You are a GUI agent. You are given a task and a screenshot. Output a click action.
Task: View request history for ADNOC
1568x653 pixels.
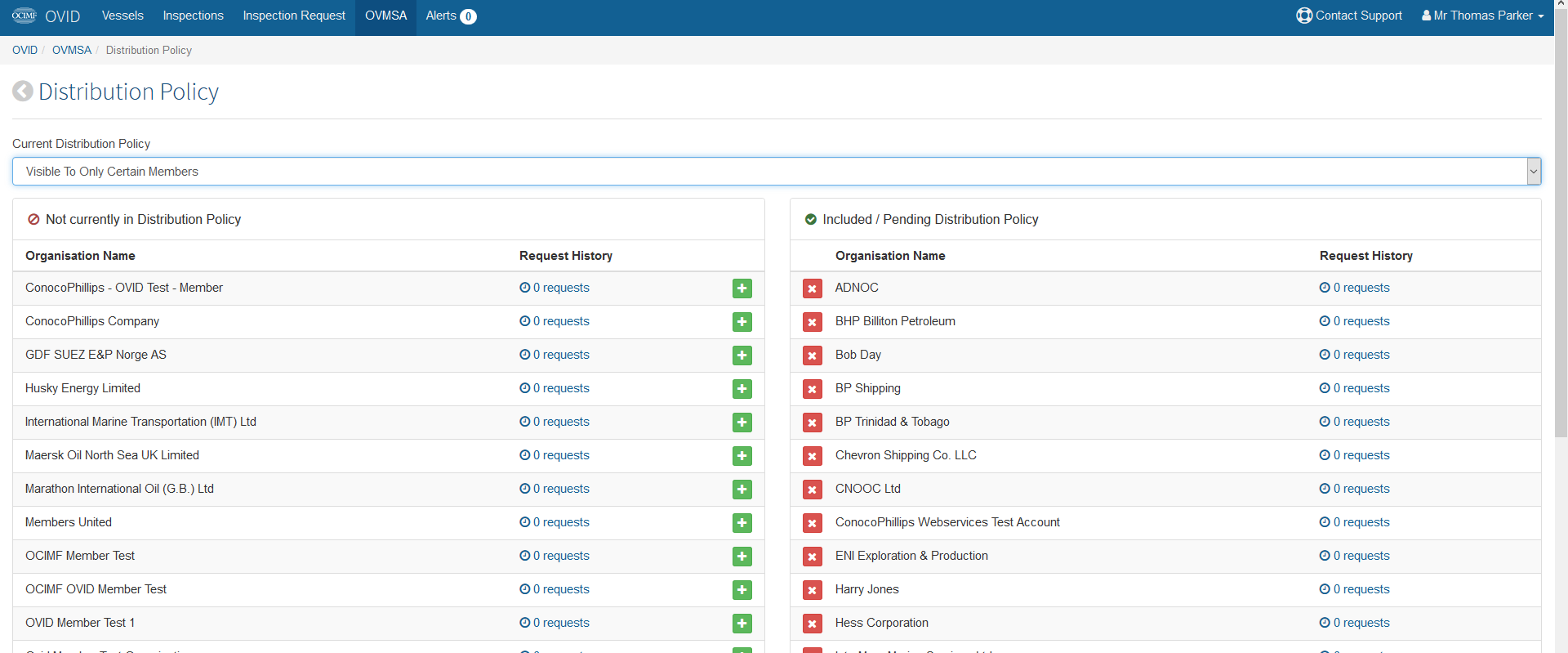point(1354,288)
